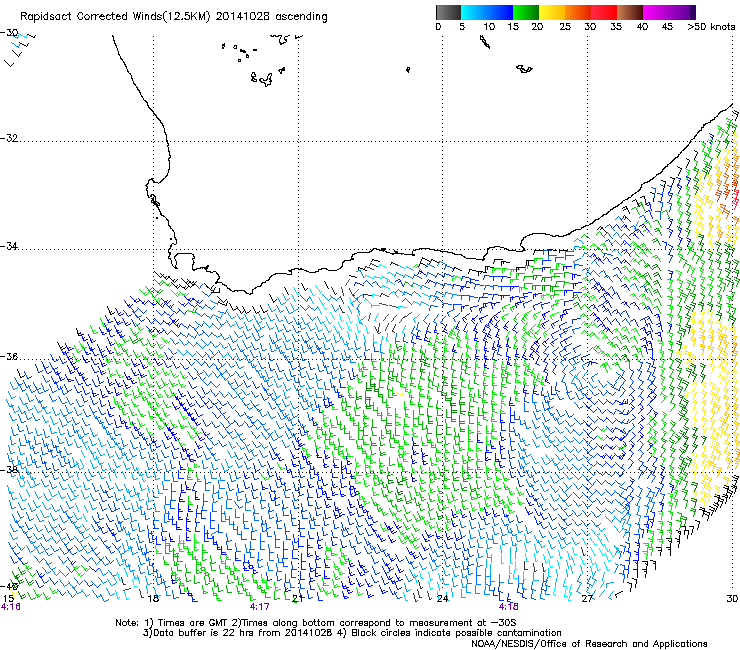Viewport: 740px width, 650px height.
Task: Click the 'Note: 1) Times are GMT' footnote line
Action: coord(315,623)
